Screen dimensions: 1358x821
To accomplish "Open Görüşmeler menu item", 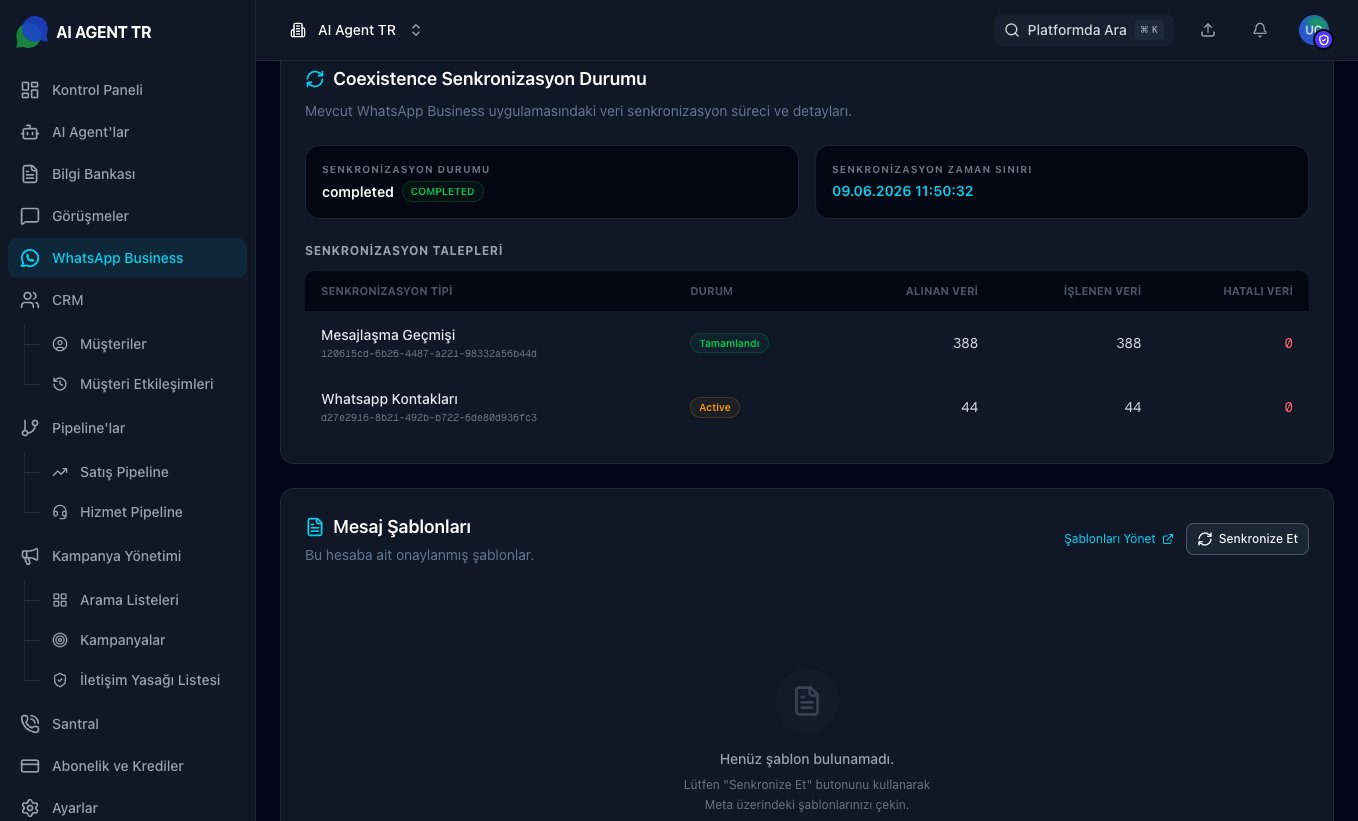I will point(127,216).
